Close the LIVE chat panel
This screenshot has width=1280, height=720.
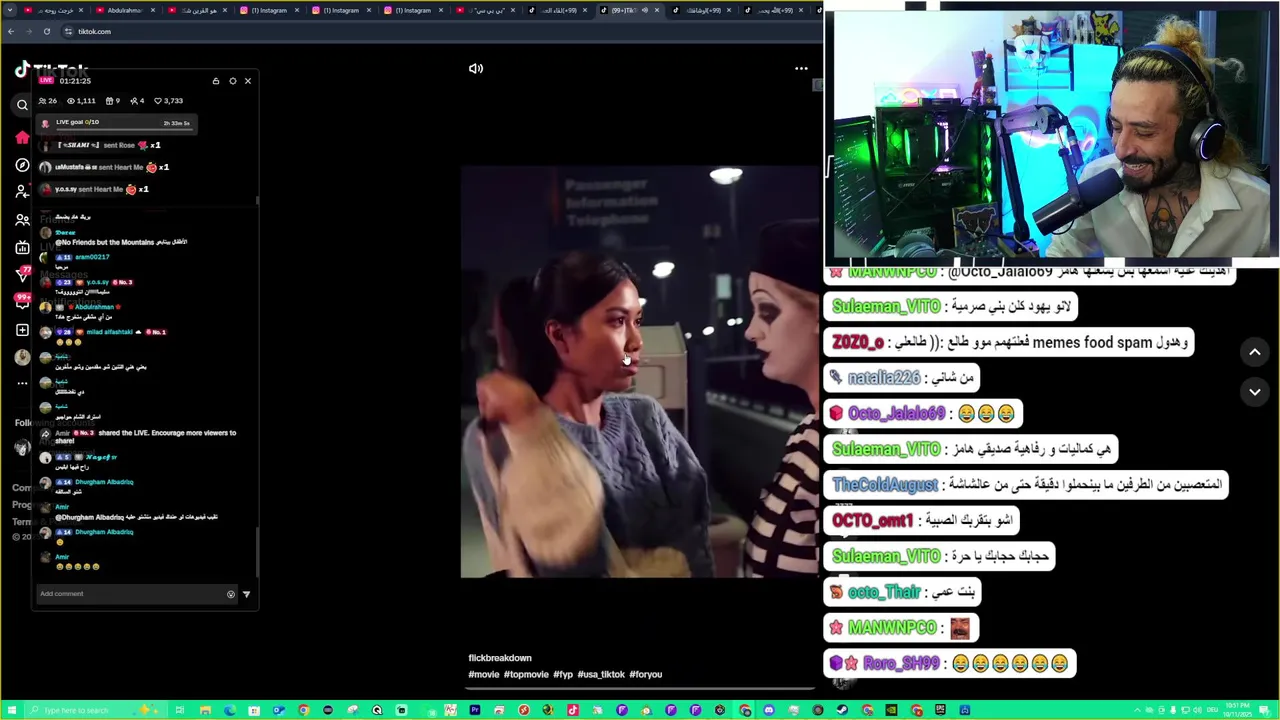point(248,81)
